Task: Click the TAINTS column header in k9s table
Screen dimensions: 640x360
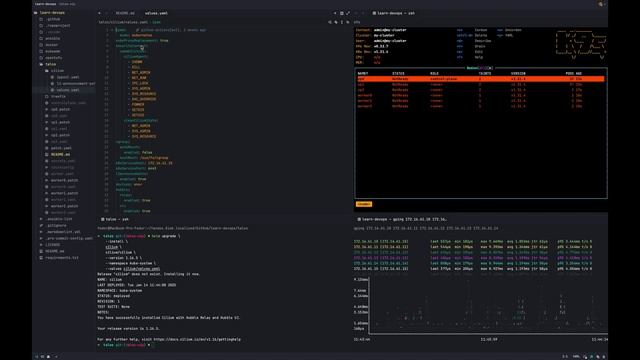Action: click(484, 73)
